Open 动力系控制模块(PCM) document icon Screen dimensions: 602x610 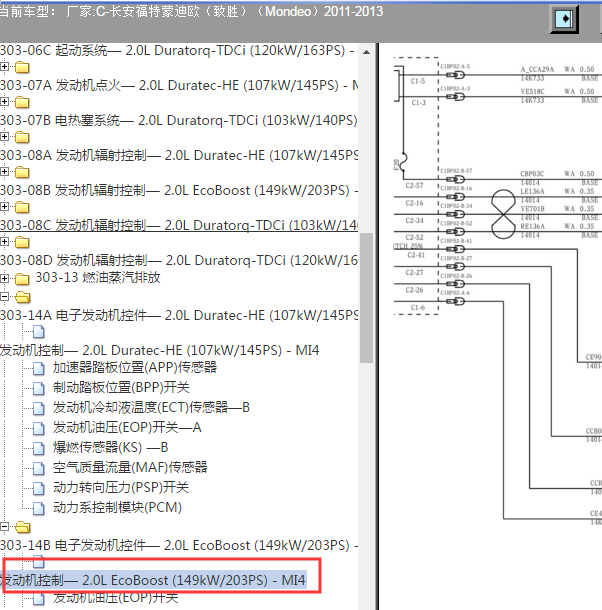click(39, 508)
